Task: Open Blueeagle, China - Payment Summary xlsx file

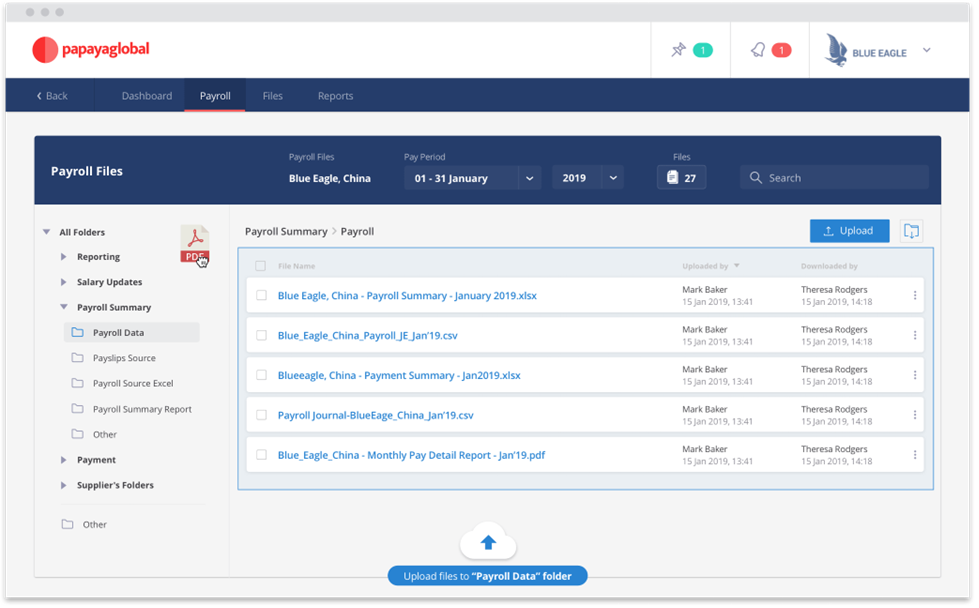Action: [x=399, y=375]
